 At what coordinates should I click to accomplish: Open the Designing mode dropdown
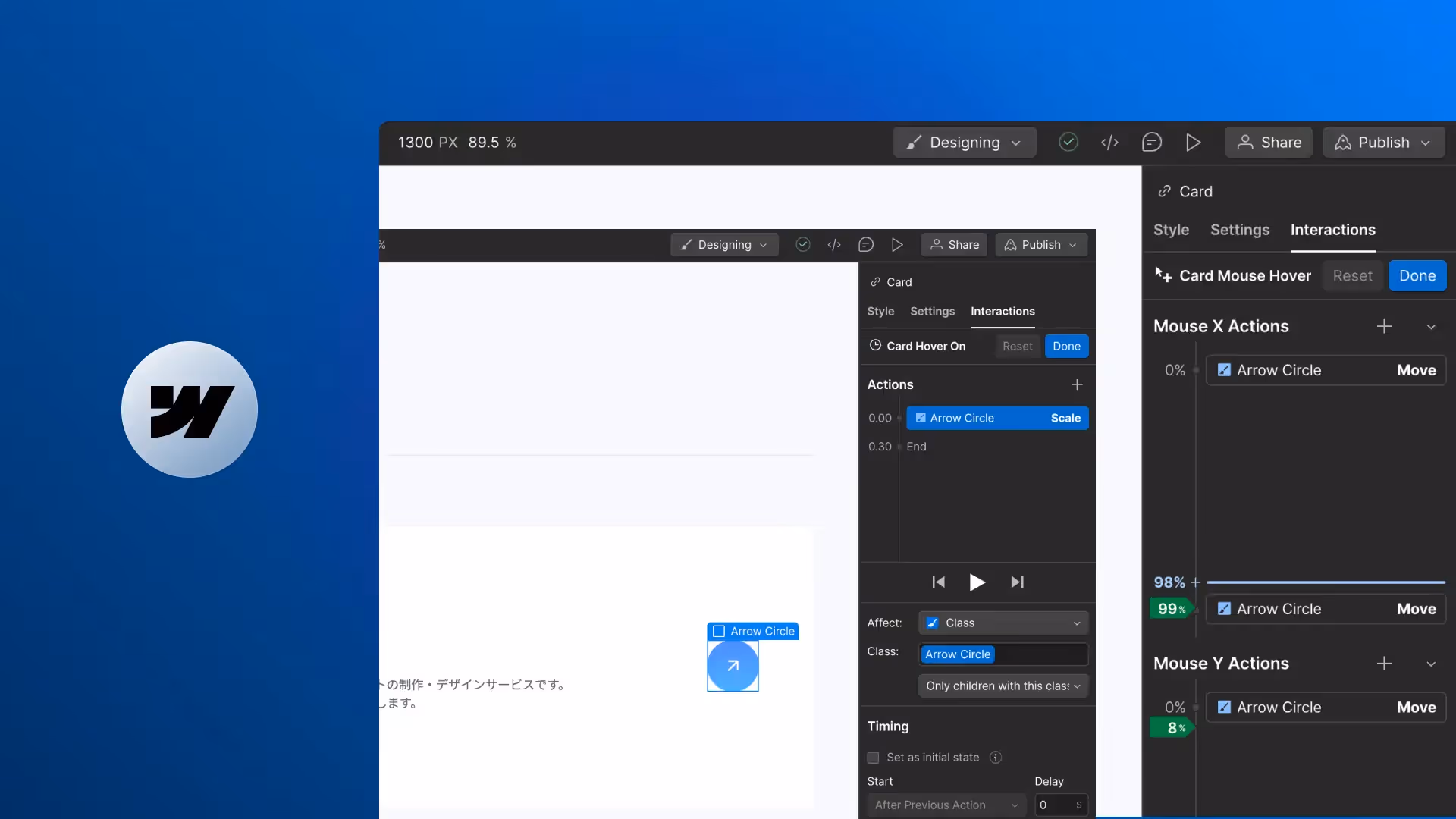click(964, 143)
